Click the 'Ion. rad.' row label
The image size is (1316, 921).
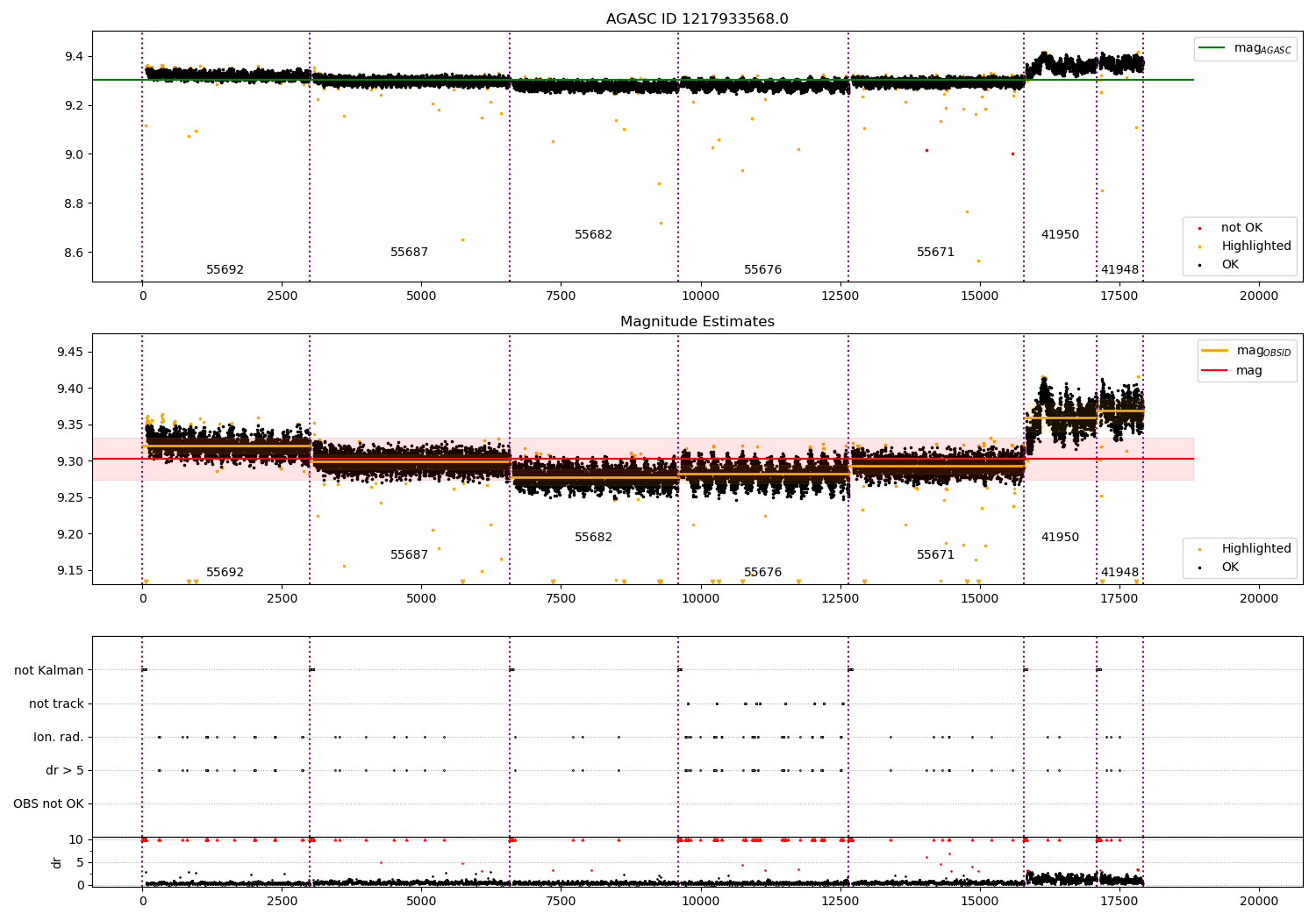59,738
